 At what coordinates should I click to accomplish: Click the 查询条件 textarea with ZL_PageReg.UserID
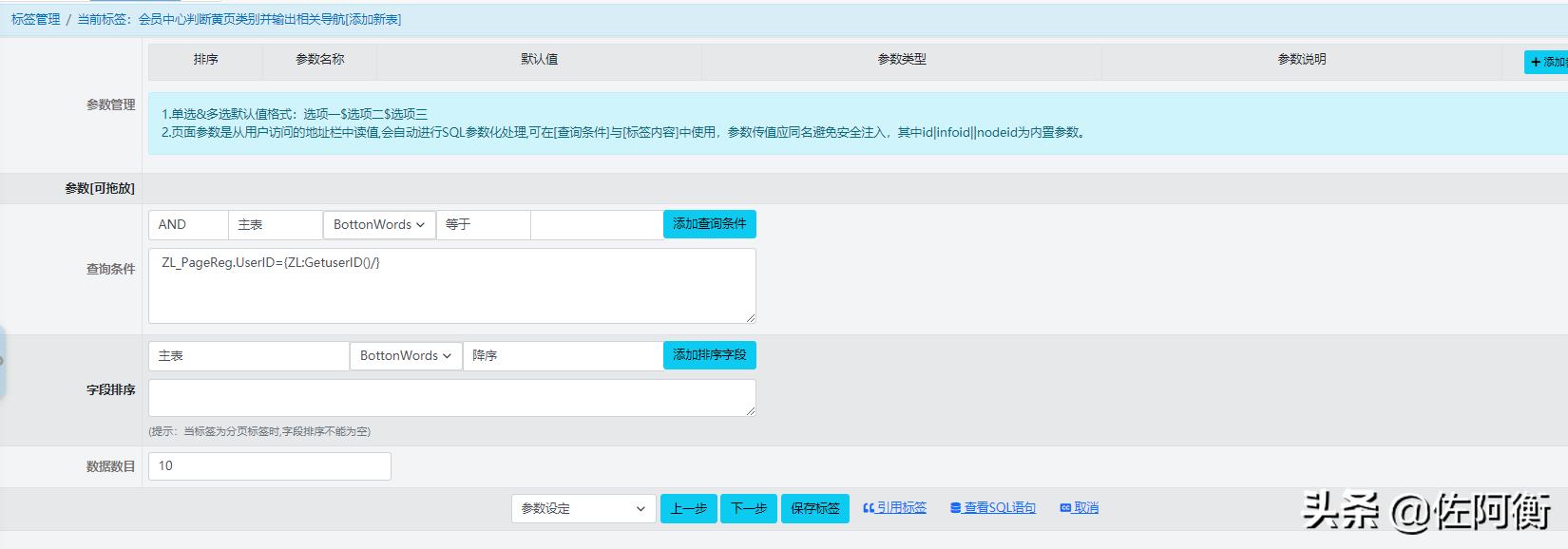(x=452, y=285)
